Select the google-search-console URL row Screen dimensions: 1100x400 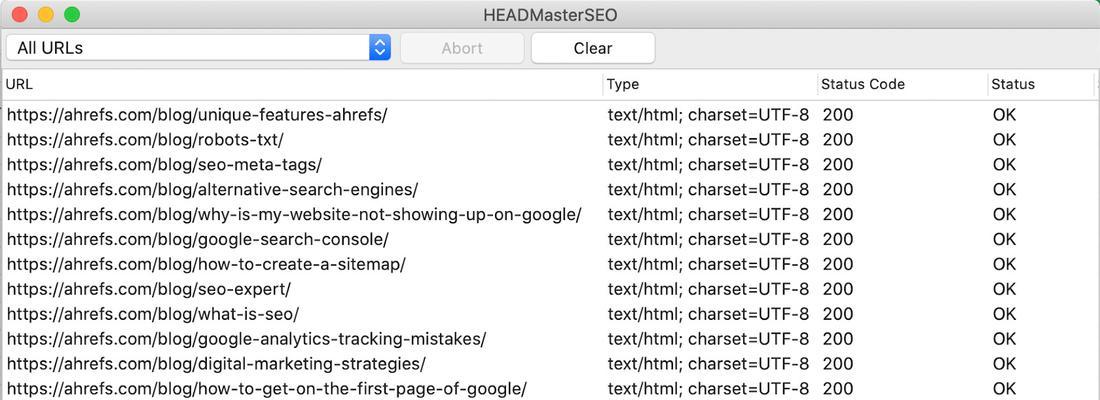pos(197,239)
